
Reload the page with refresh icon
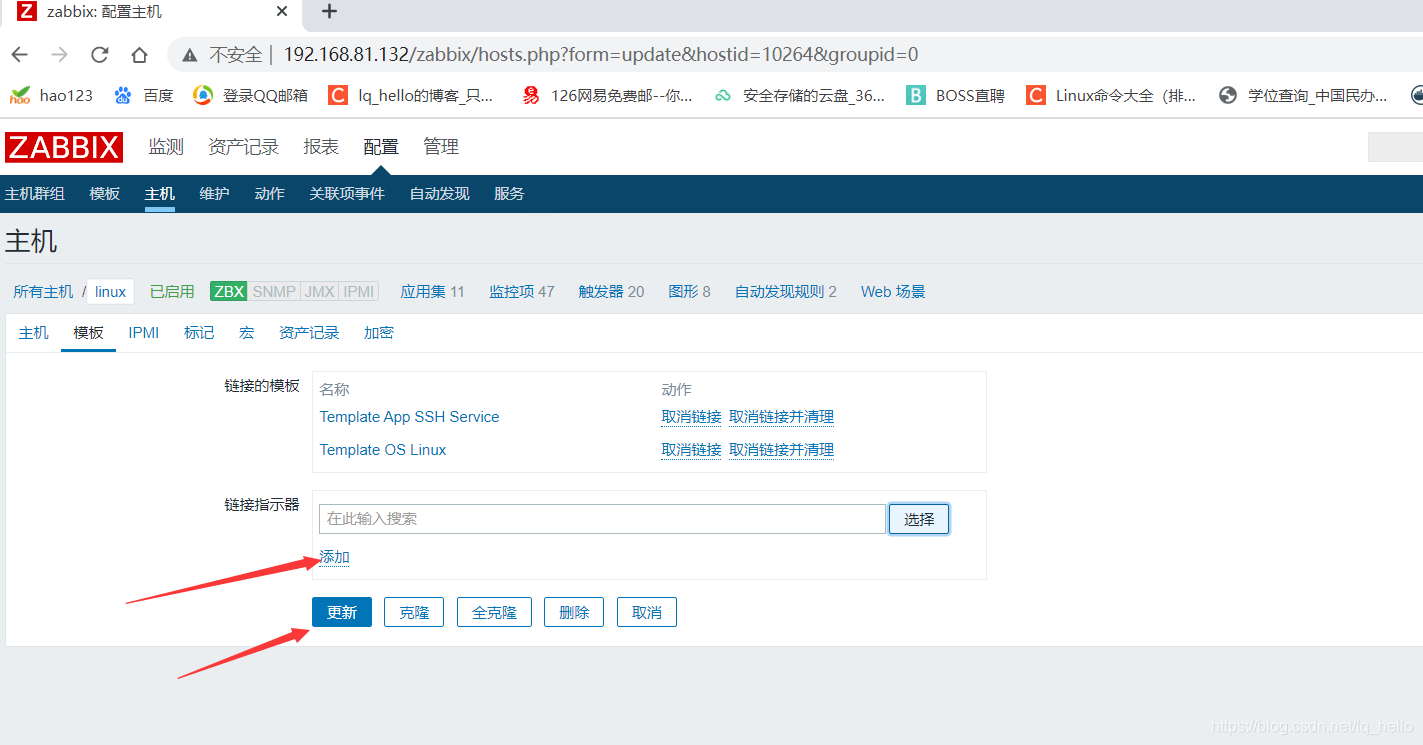99,54
